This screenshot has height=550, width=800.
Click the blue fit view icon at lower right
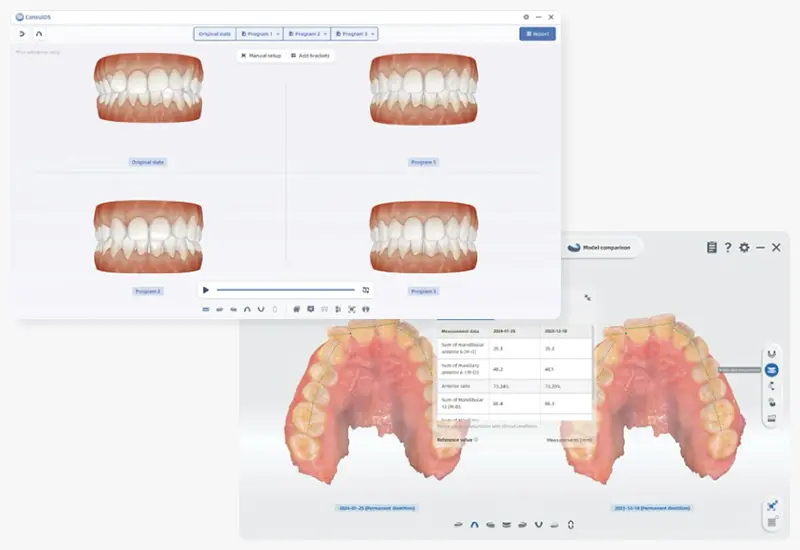coord(772,506)
